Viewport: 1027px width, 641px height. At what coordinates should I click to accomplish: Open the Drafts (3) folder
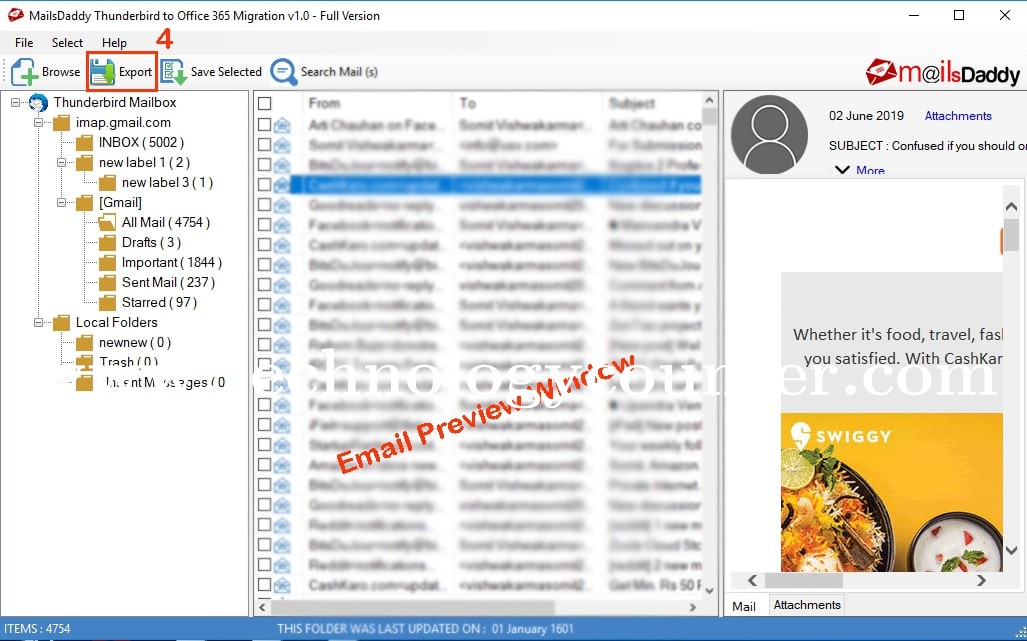151,242
